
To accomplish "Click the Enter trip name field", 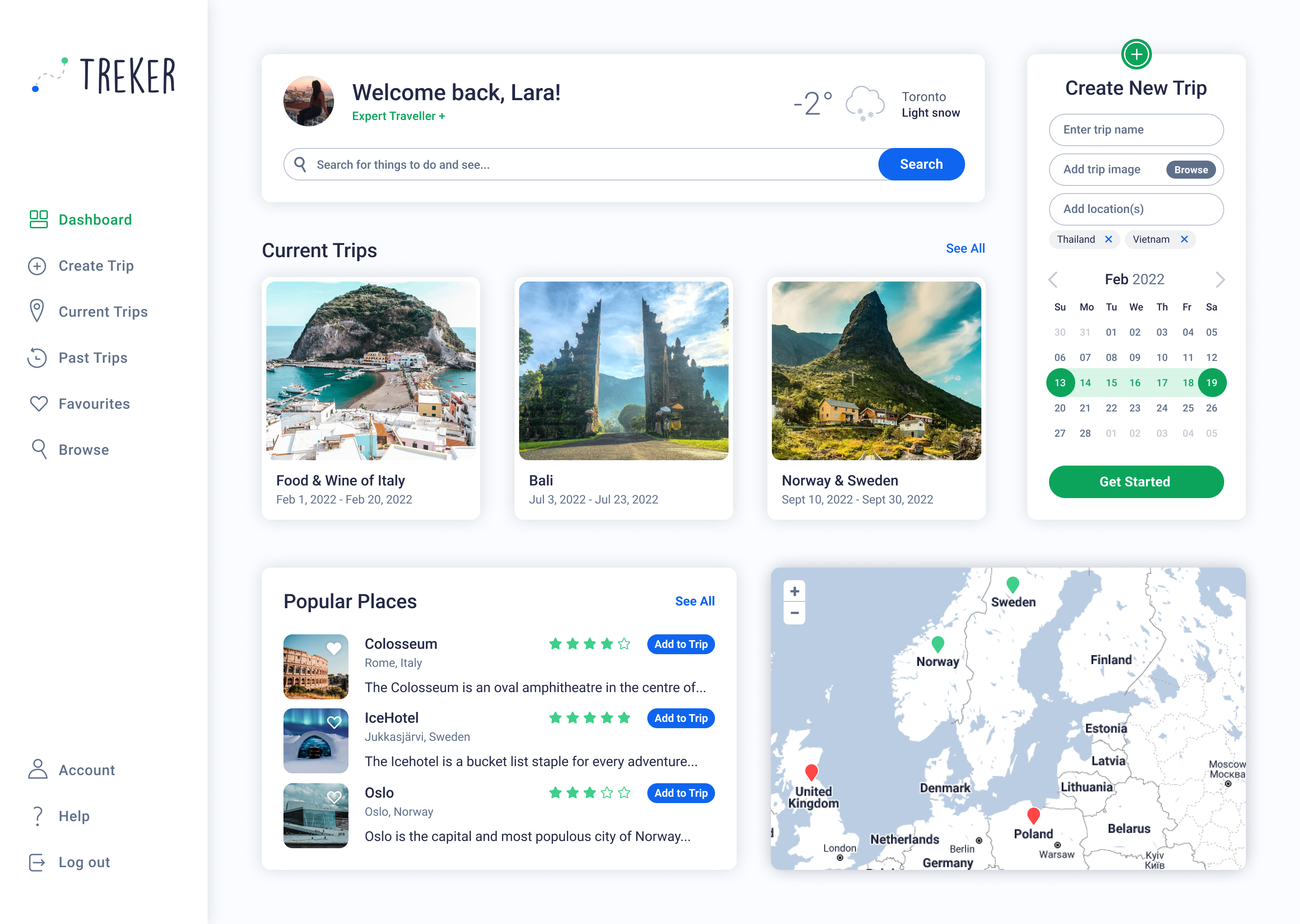I will pos(1136,130).
